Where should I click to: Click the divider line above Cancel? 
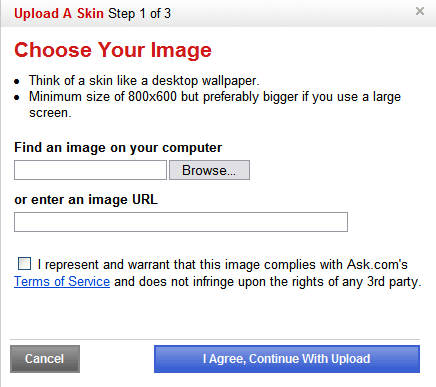tap(215, 340)
